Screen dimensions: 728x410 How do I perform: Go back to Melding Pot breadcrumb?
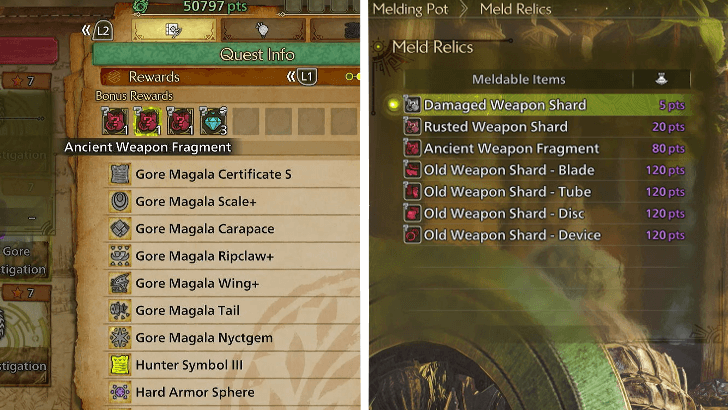(x=410, y=9)
